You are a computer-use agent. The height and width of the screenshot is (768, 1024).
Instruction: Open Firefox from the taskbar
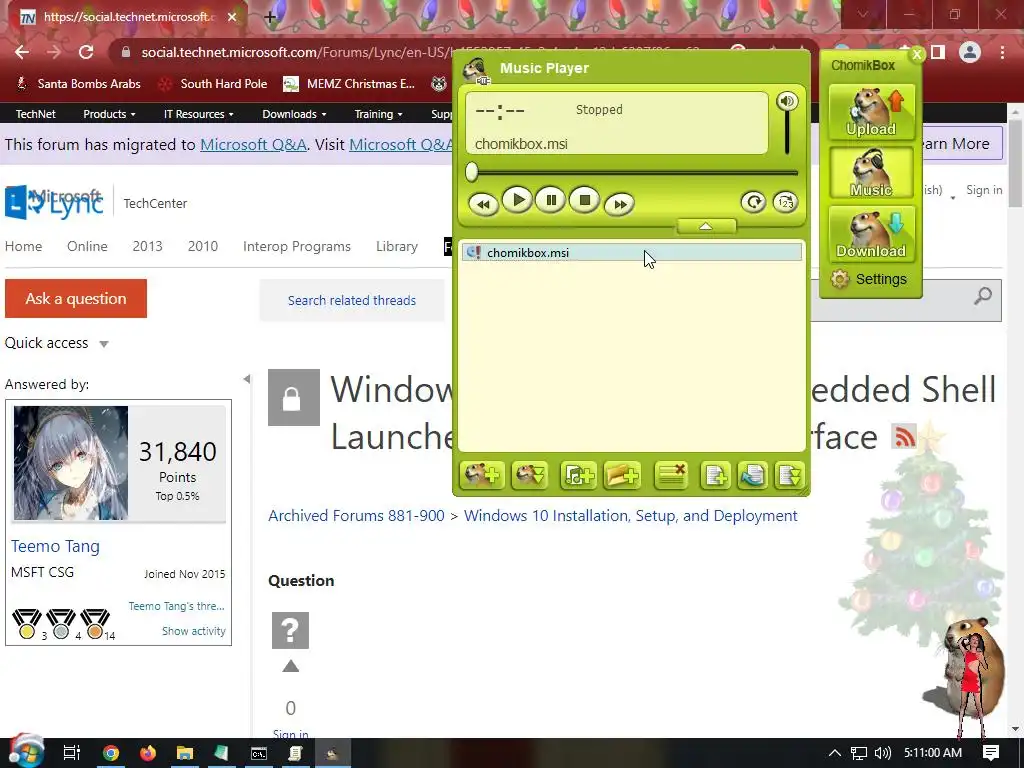click(148, 753)
